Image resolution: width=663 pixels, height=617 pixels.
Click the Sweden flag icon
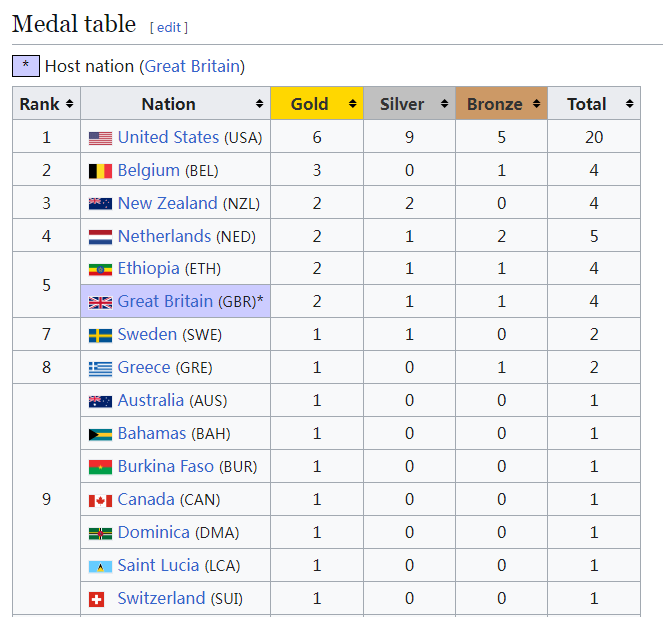click(100, 336)
